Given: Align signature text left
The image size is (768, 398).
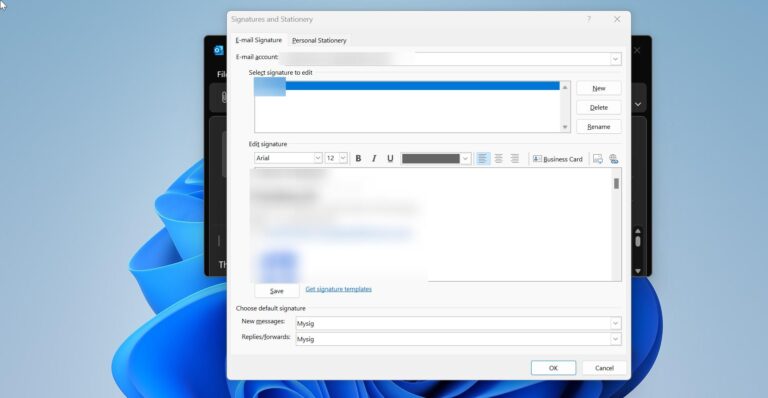Looking at the screenshot, I should [x=482, y=159].
